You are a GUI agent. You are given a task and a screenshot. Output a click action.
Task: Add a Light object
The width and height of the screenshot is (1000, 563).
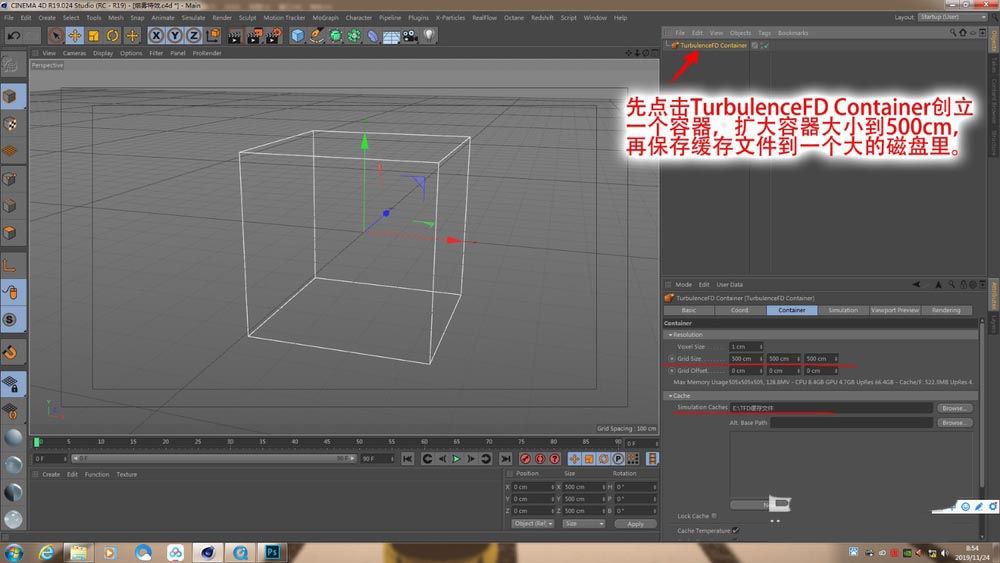point(429,36)
